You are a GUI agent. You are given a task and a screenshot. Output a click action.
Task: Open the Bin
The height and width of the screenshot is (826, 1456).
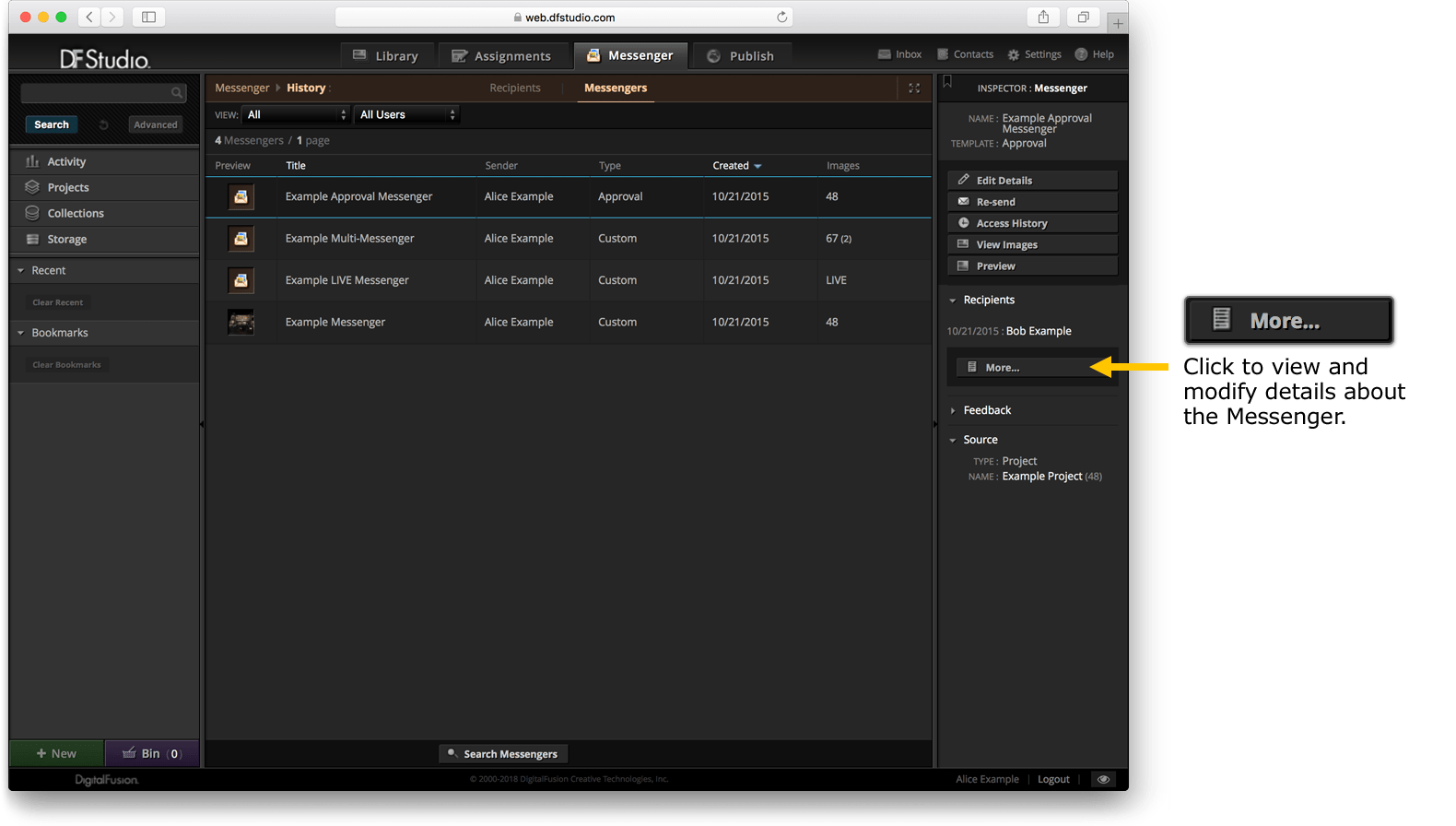(153, 753)
